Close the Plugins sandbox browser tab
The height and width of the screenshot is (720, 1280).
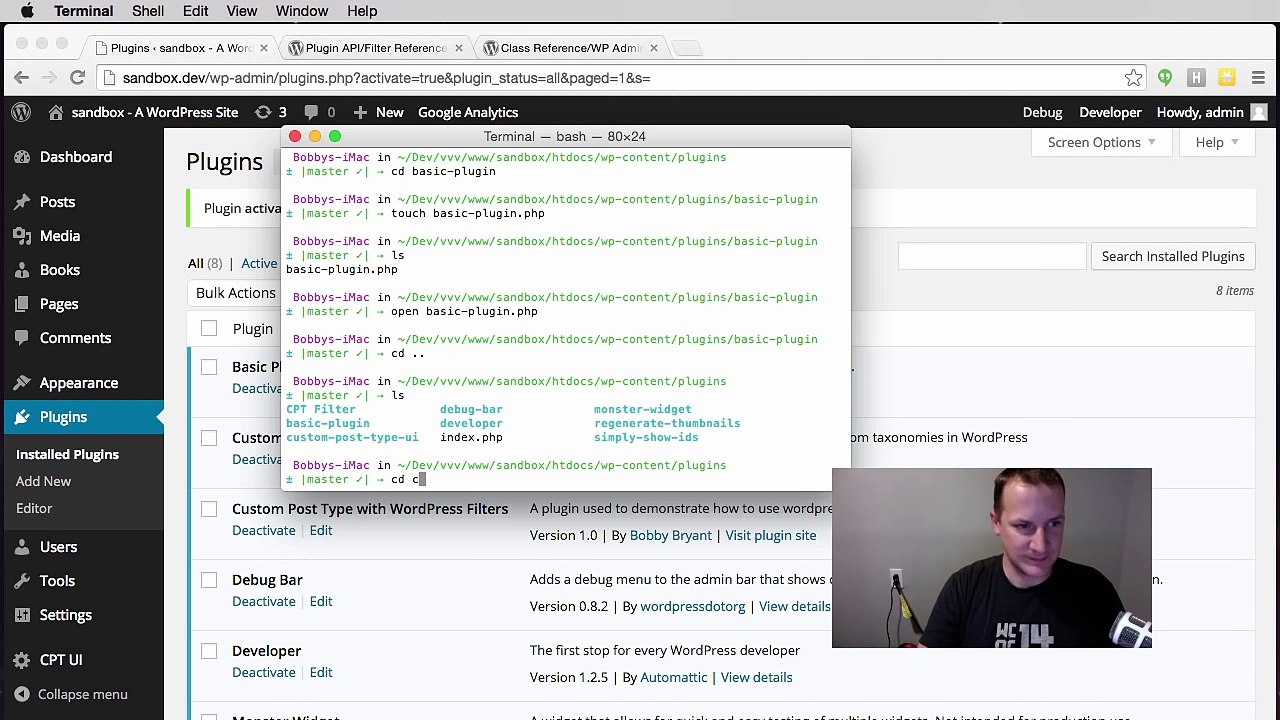pos(264,48)
